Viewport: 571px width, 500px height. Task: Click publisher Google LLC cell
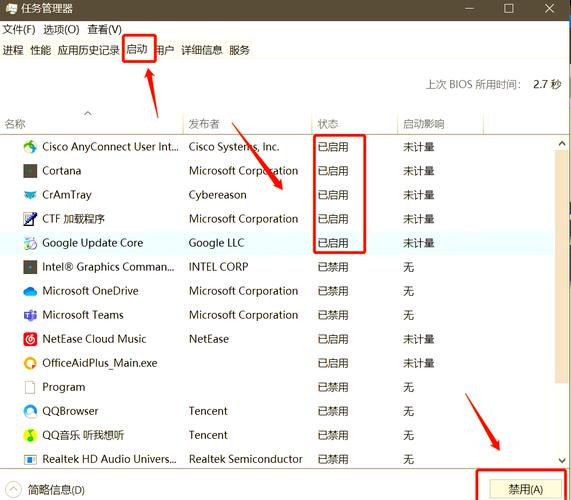(x=216, y=243)
